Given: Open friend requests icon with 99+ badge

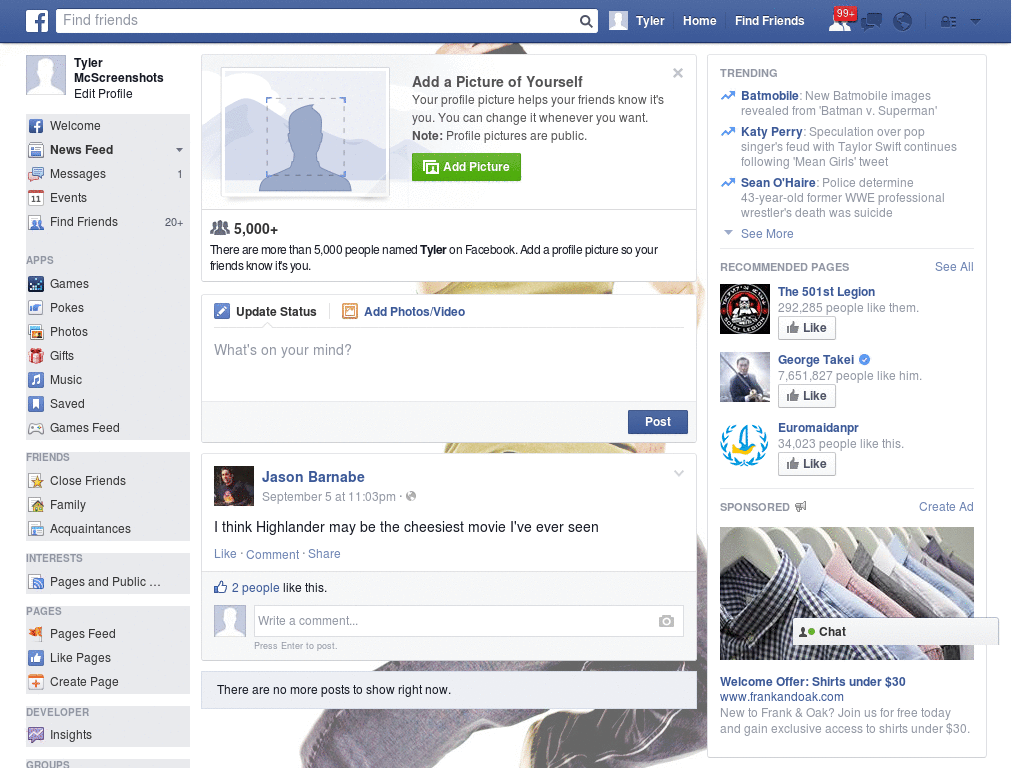Looking at the screenshot, I should coord(840,20).
